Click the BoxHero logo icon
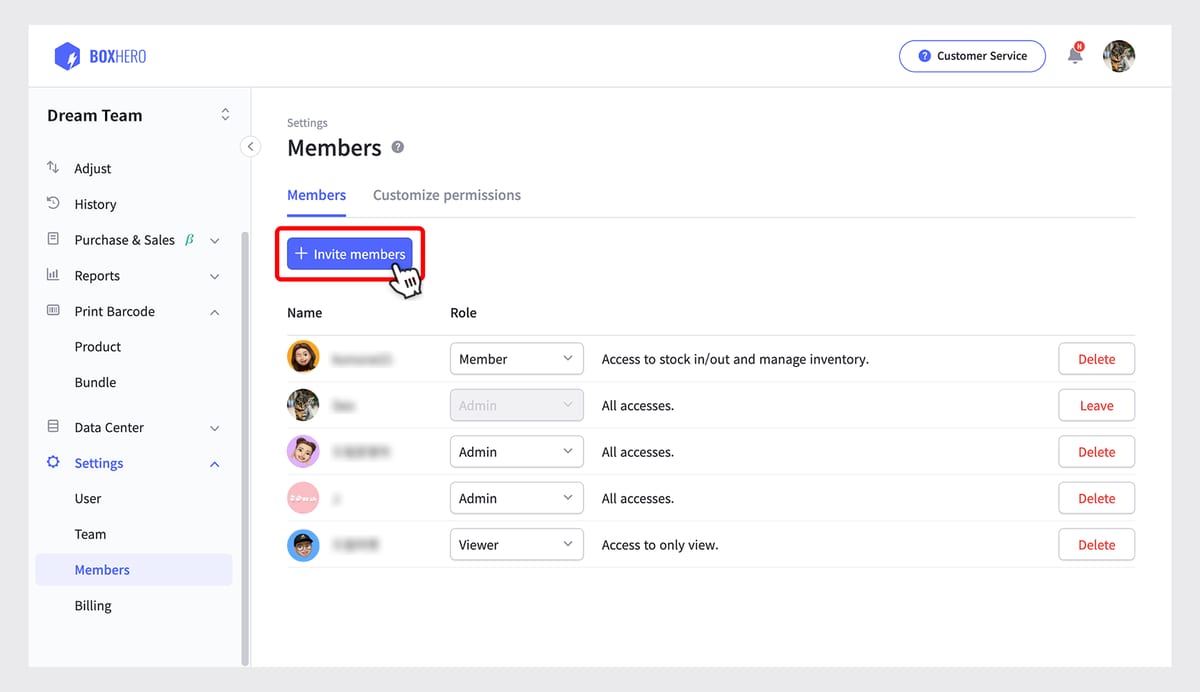This screenshot has height=692, width=1200. 67,56
